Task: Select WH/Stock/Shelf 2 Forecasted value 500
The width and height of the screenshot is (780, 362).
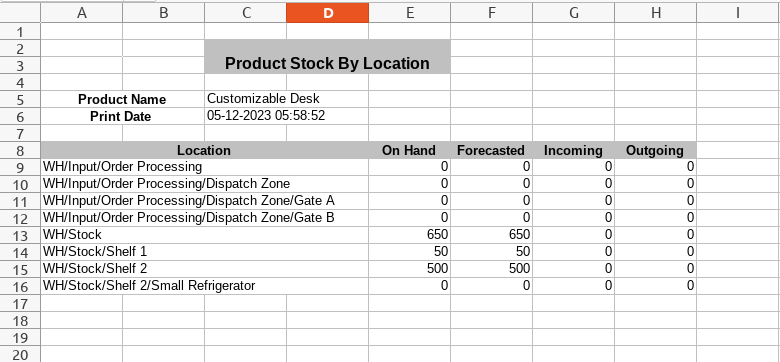Action: [491, 269]
